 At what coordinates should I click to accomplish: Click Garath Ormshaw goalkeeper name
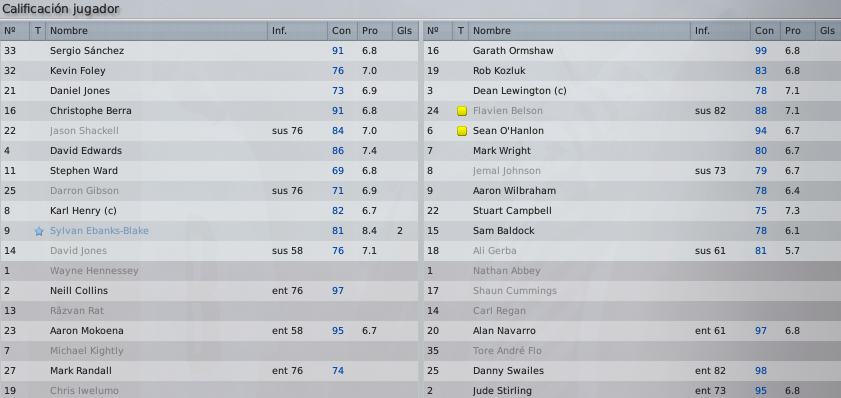click(513, 51)
